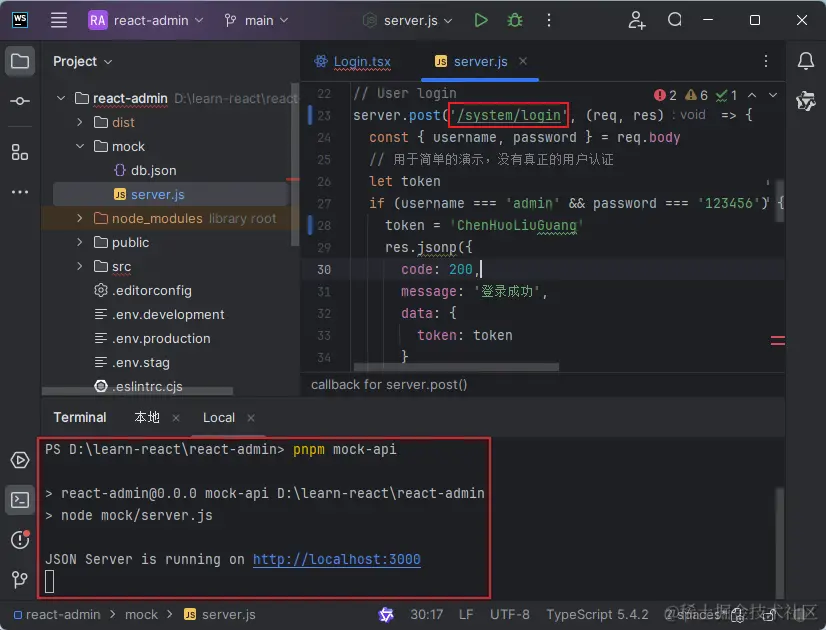Open the react-admin project dropdown

pos(145,21)
